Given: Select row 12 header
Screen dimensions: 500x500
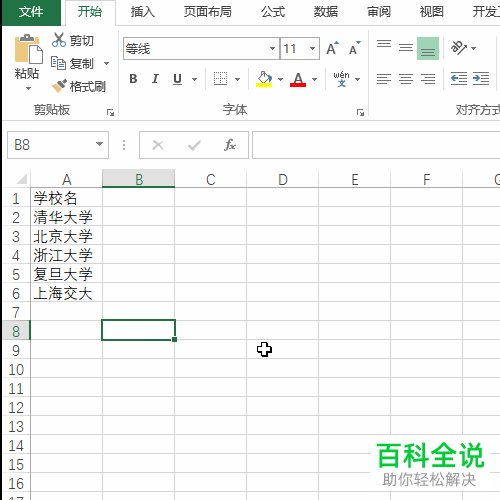Looking at the screenshot, I should [16, 407].
